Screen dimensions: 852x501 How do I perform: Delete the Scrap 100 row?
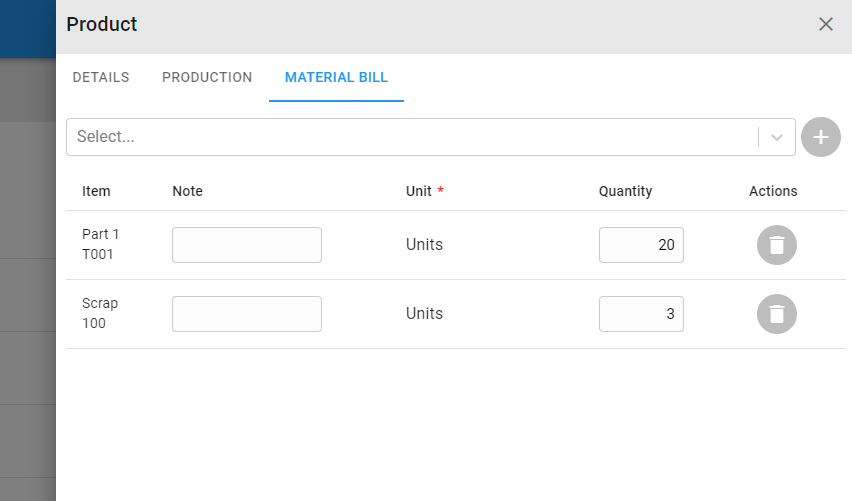tap(776, 314)
